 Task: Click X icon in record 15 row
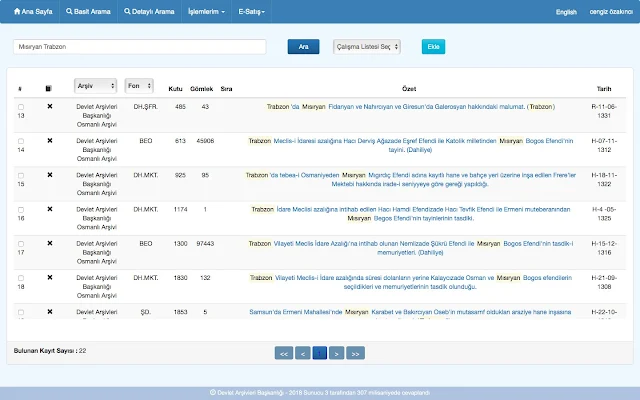tap(50, 175)
